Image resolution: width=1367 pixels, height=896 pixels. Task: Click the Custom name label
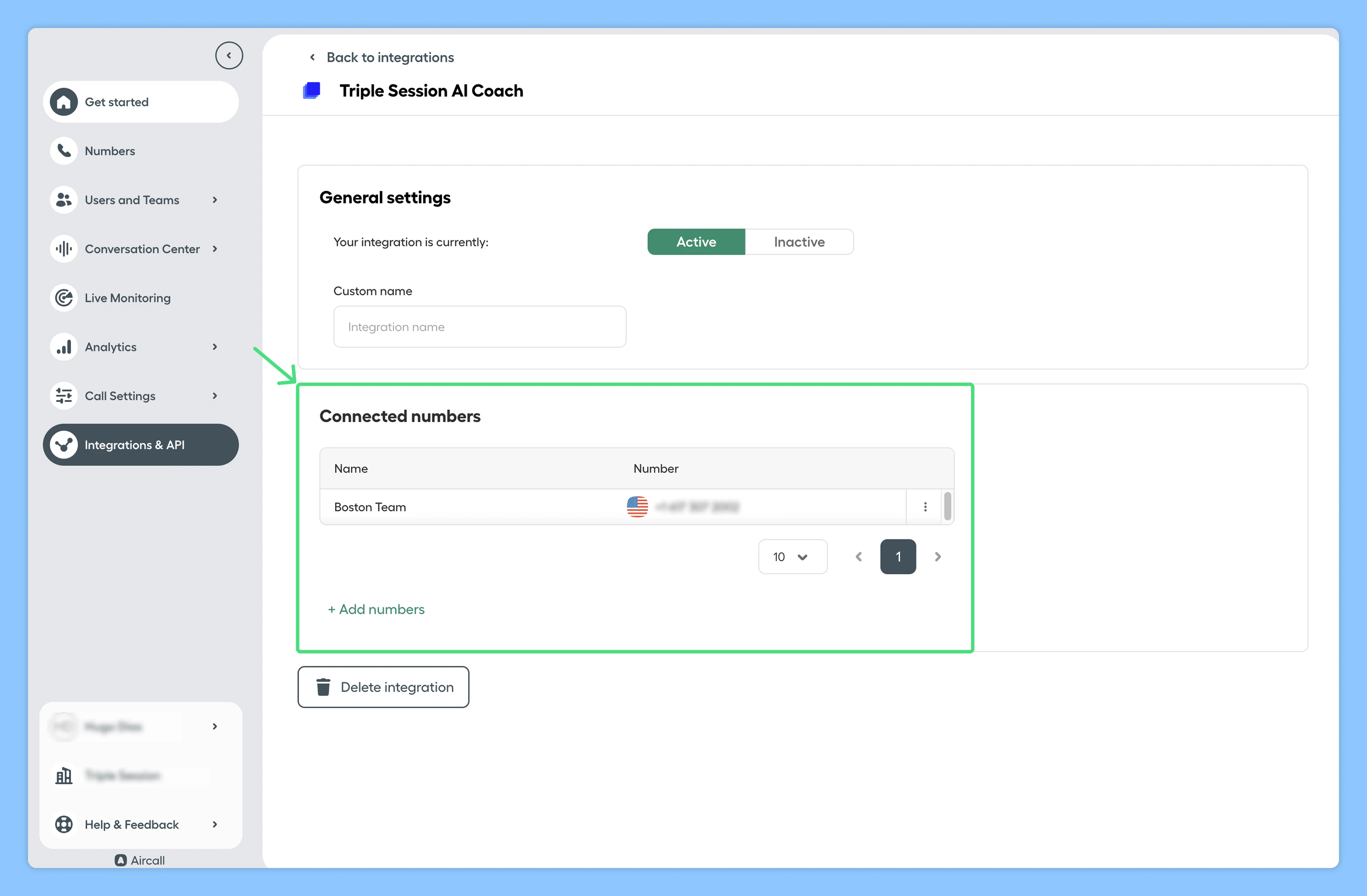click(373, 291)
